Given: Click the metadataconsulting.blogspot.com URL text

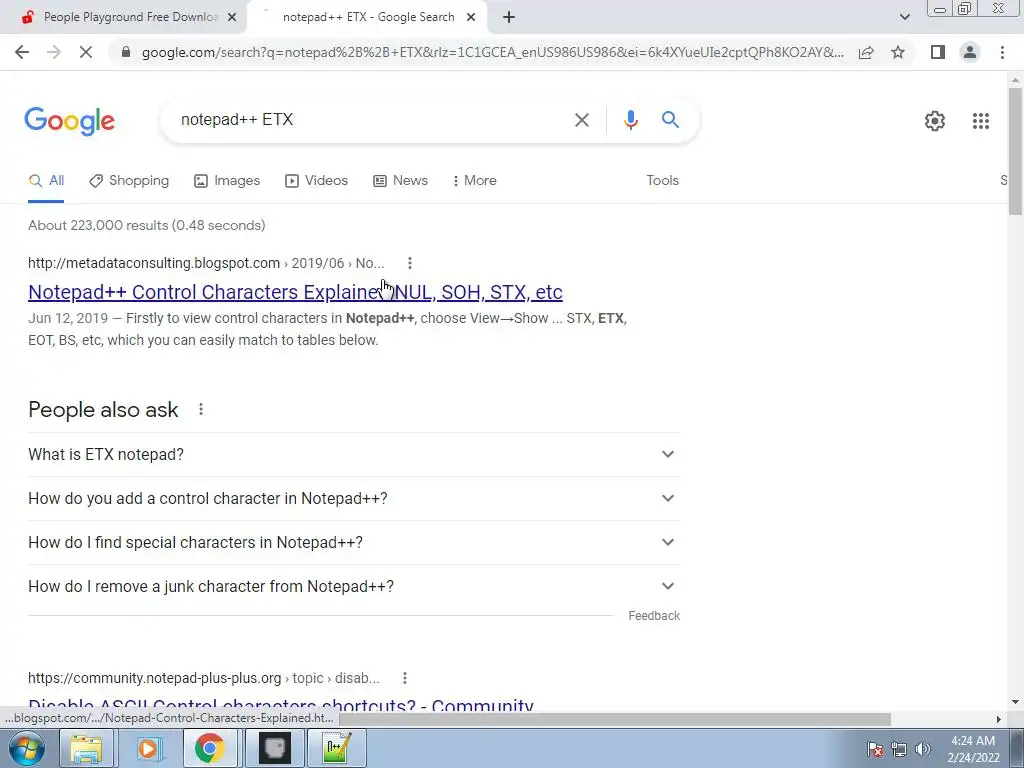Looking at the screenshot, I should coord(153,263).
